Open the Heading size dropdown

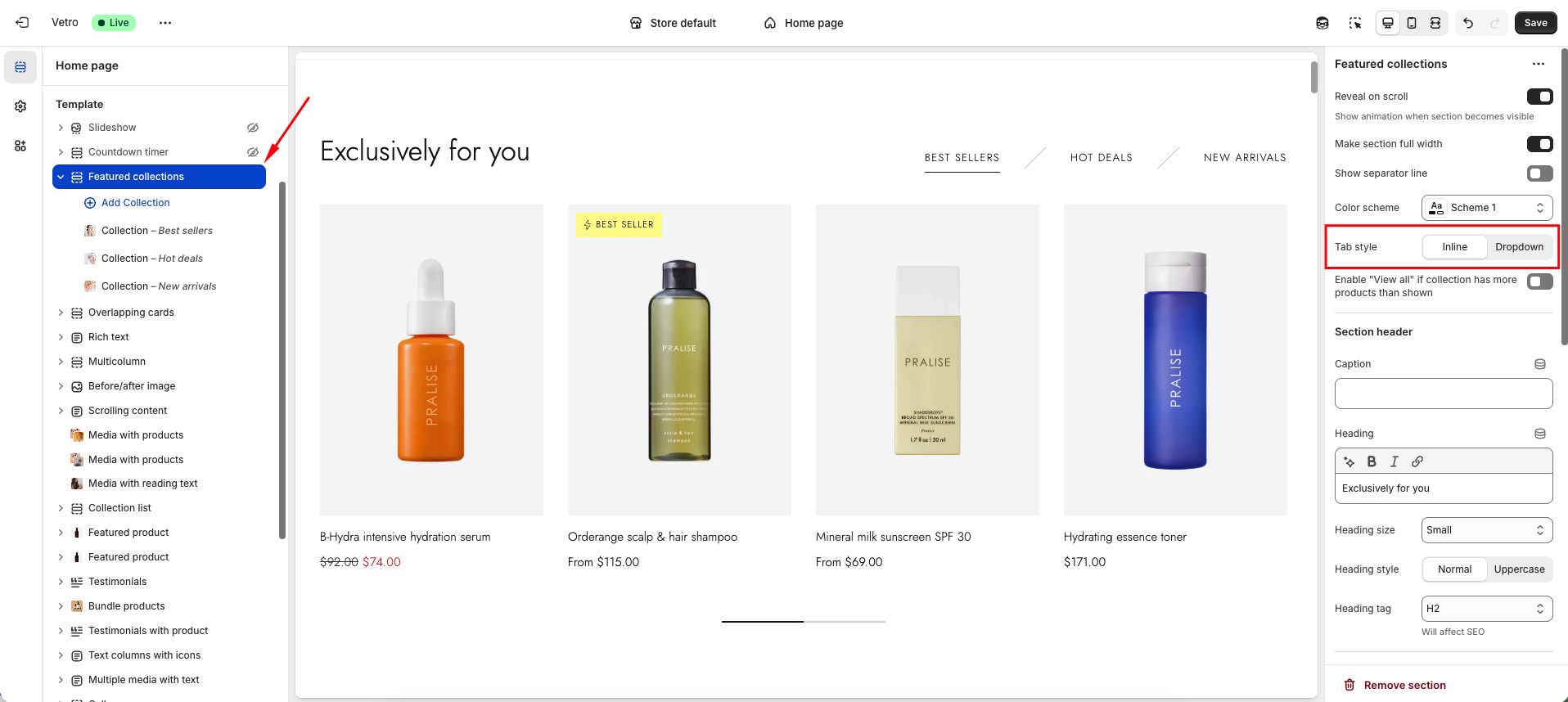tap(1486, 530)
